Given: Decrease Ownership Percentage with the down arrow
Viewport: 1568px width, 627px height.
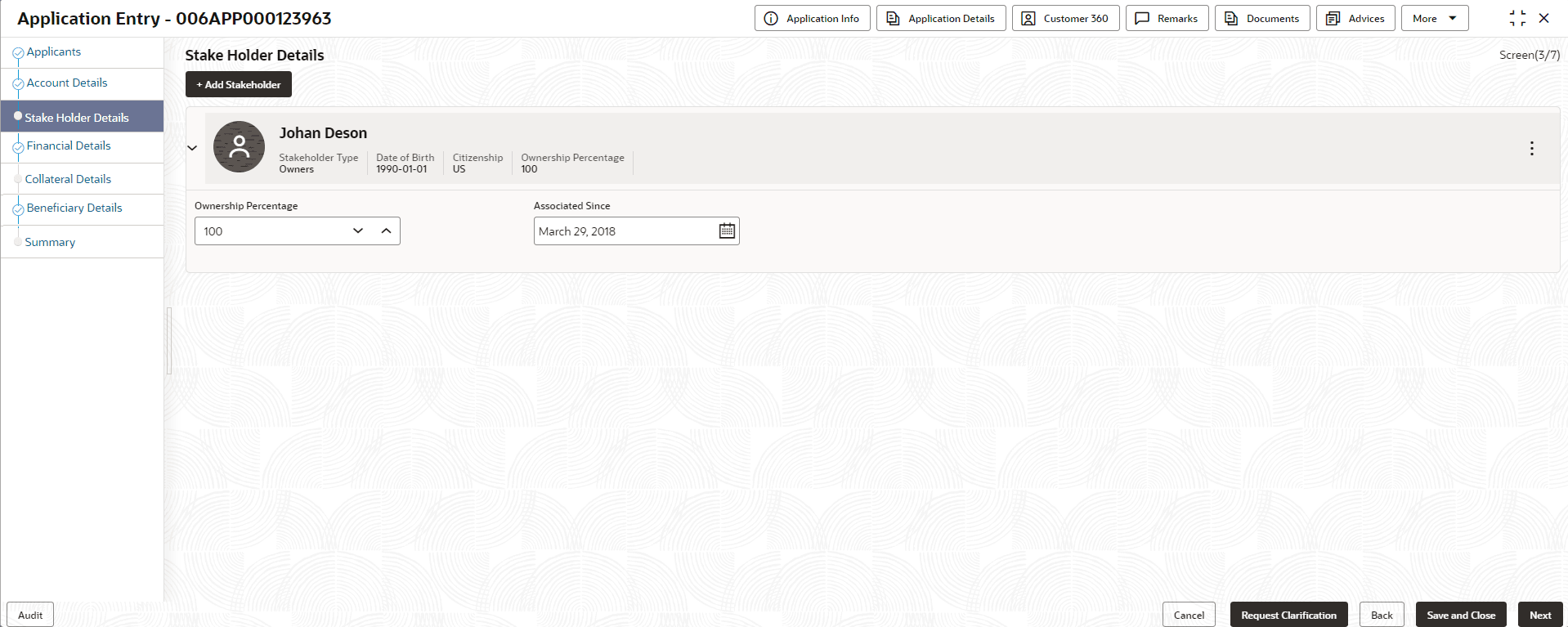Looking at the screenshot, I should 358,231.
